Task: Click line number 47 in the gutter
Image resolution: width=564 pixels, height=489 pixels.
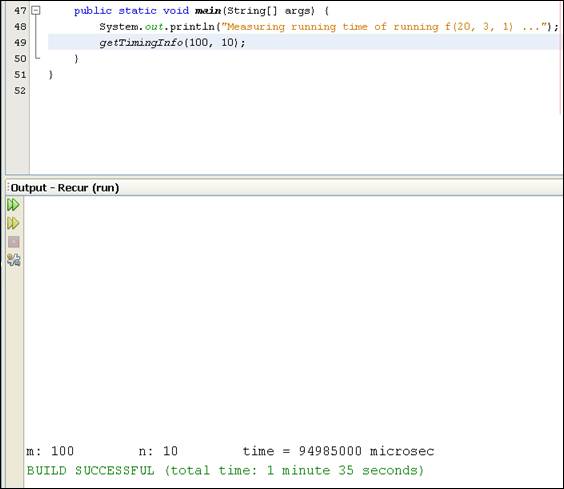Action: (x=20, y=11)
